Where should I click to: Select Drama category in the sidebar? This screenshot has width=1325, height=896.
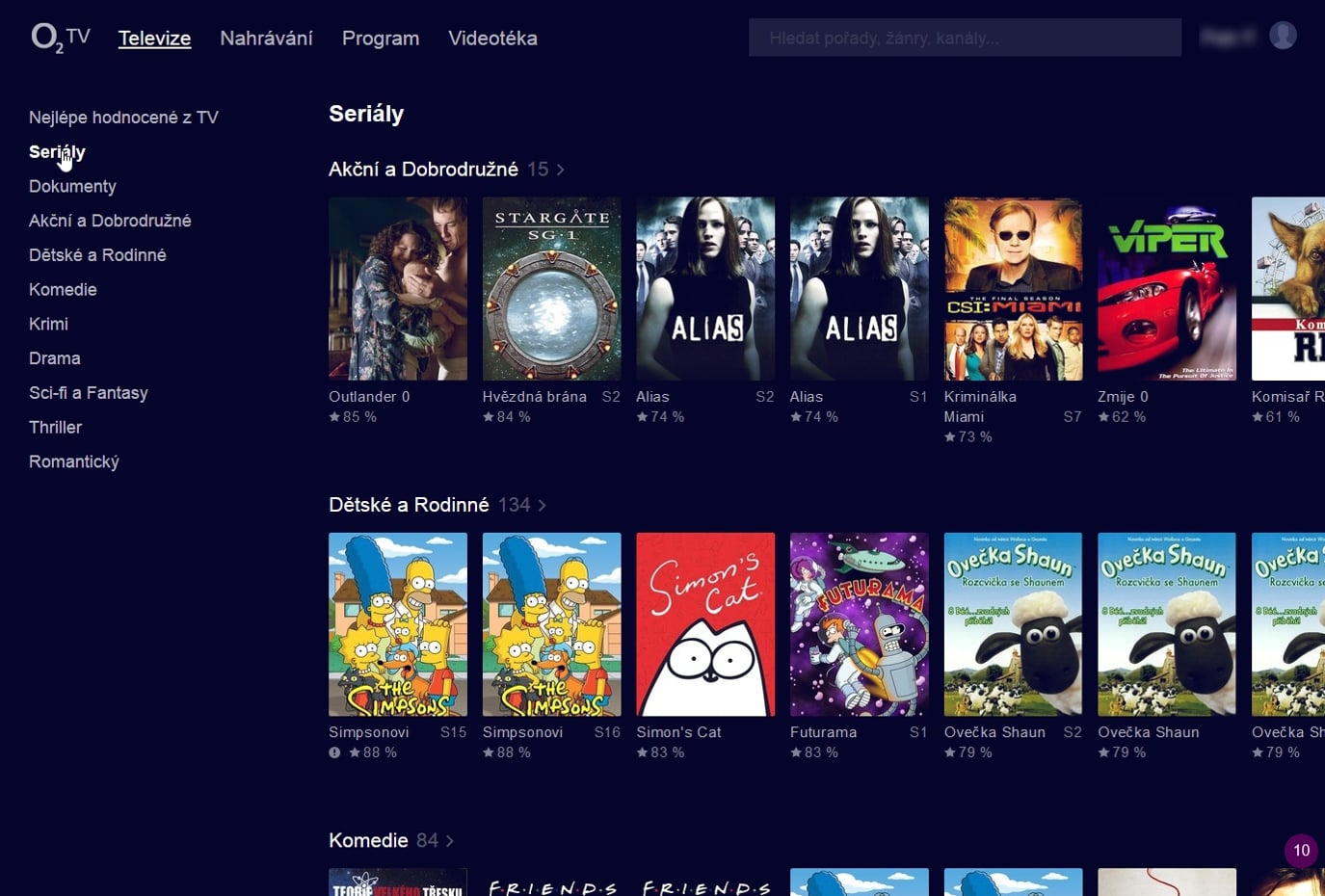55,358
